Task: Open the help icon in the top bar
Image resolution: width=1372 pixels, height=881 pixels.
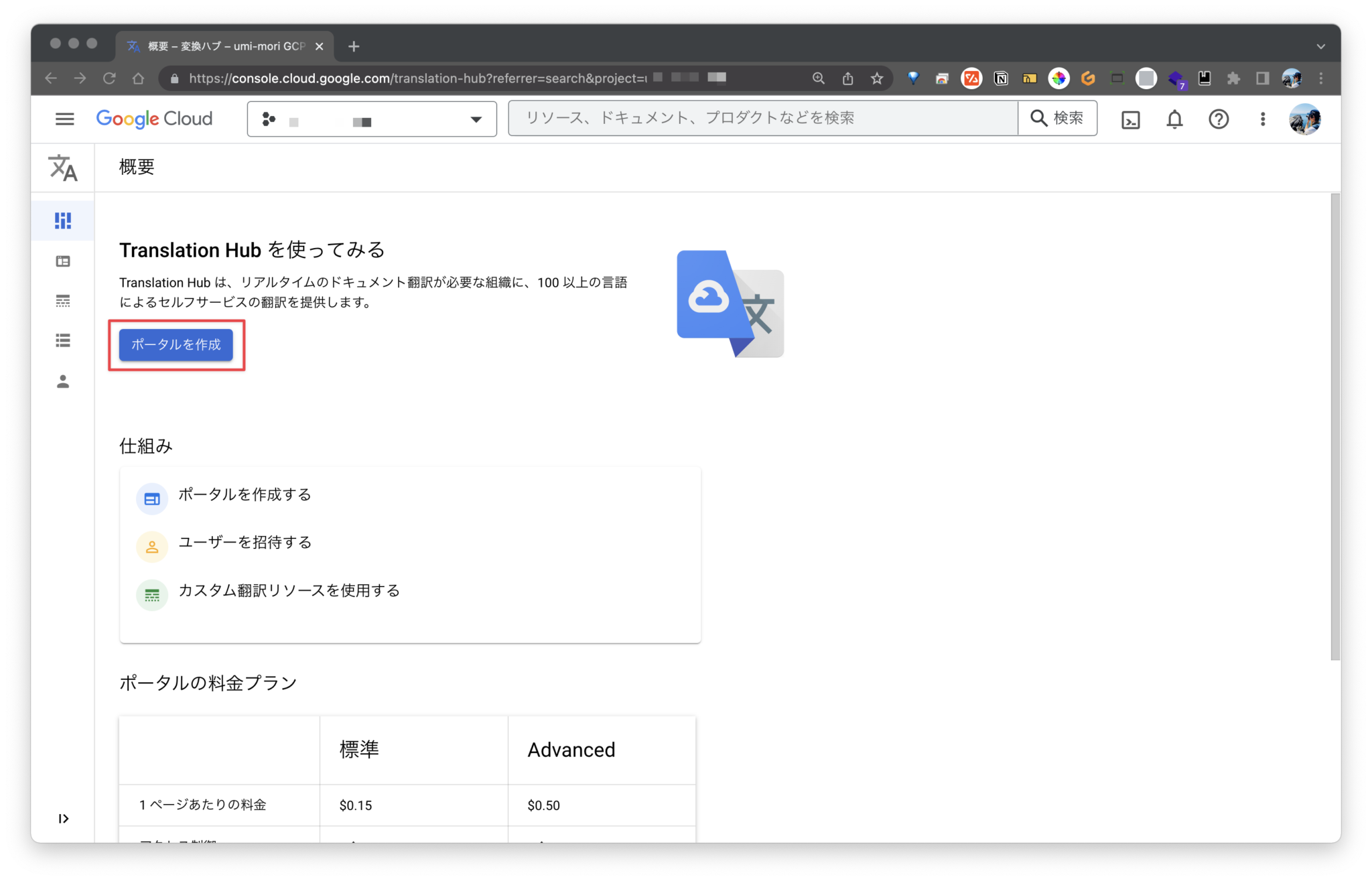Action: (1219, 119)
